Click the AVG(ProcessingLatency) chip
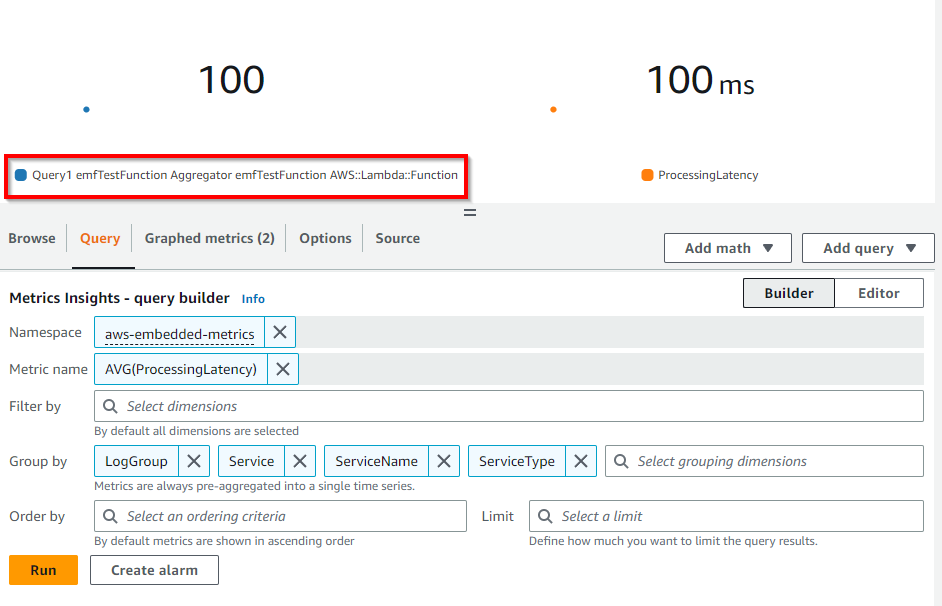 pos(181,369)
